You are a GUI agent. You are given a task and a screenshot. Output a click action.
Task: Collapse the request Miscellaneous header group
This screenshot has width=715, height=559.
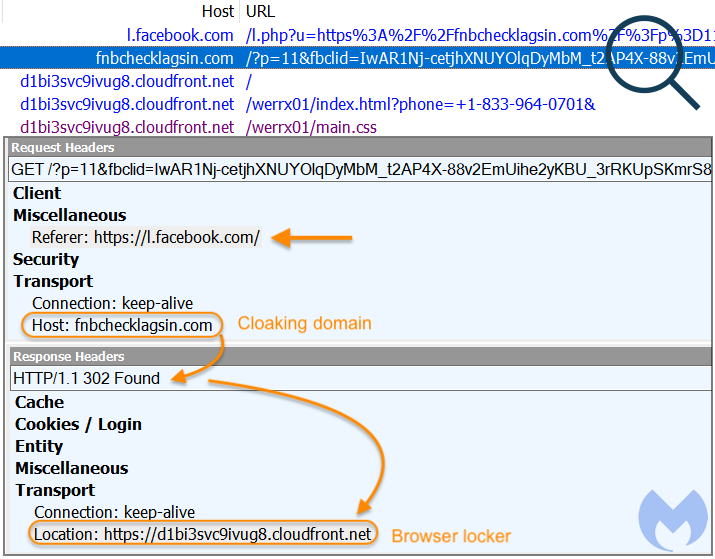[69, 215]
